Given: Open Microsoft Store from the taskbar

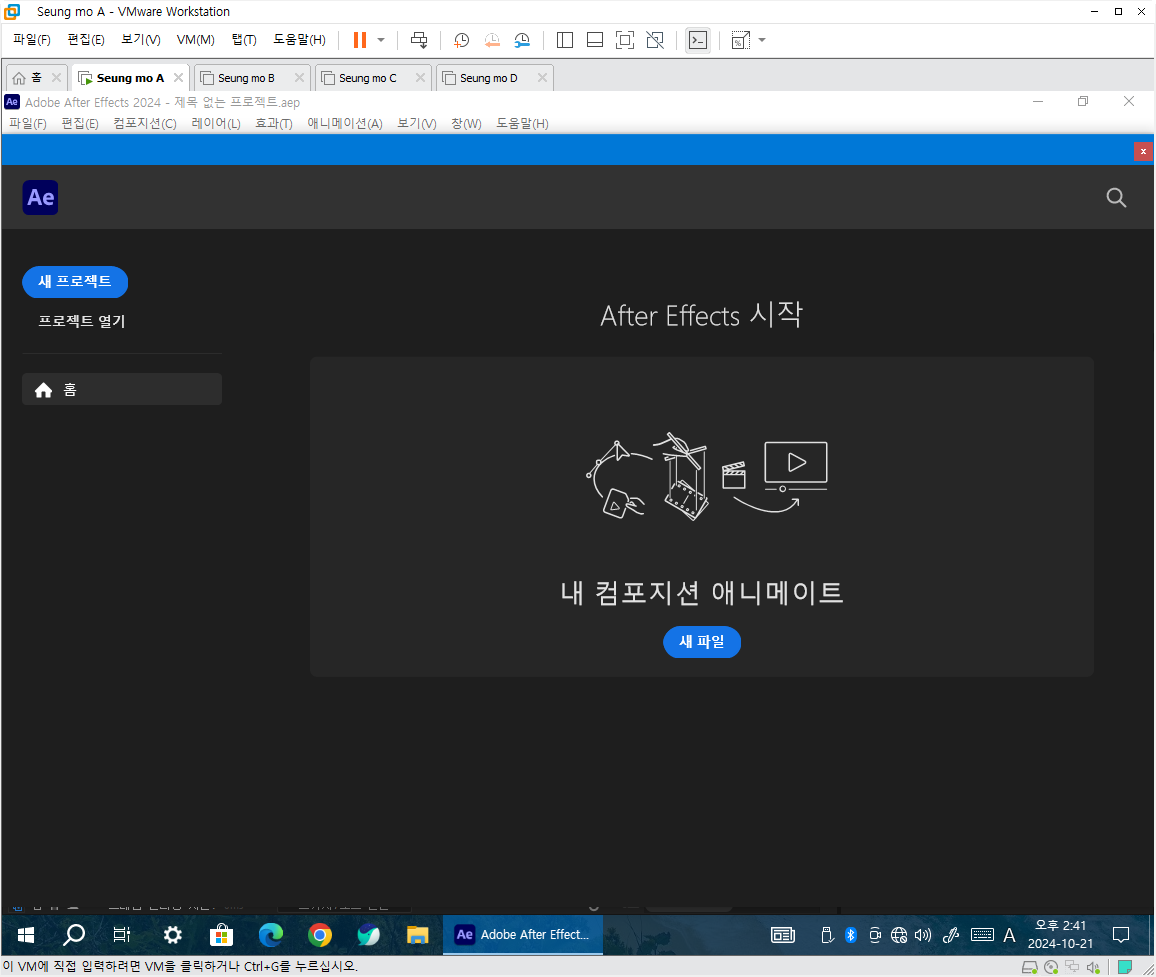Looking at the screenshot, I should pos(221,935).
